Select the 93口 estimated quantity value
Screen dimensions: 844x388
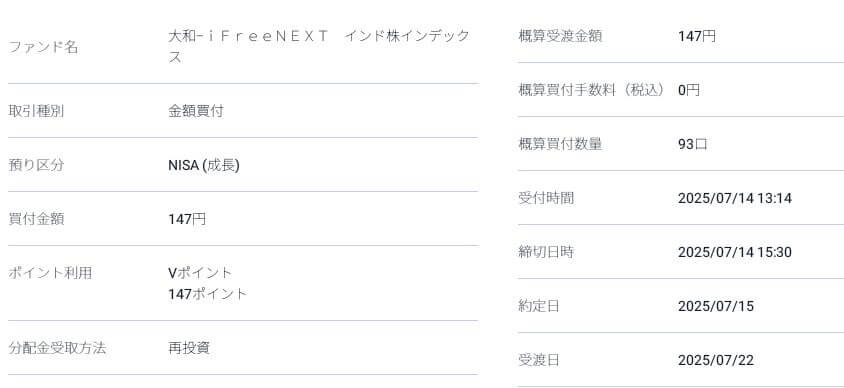point(693,144)
